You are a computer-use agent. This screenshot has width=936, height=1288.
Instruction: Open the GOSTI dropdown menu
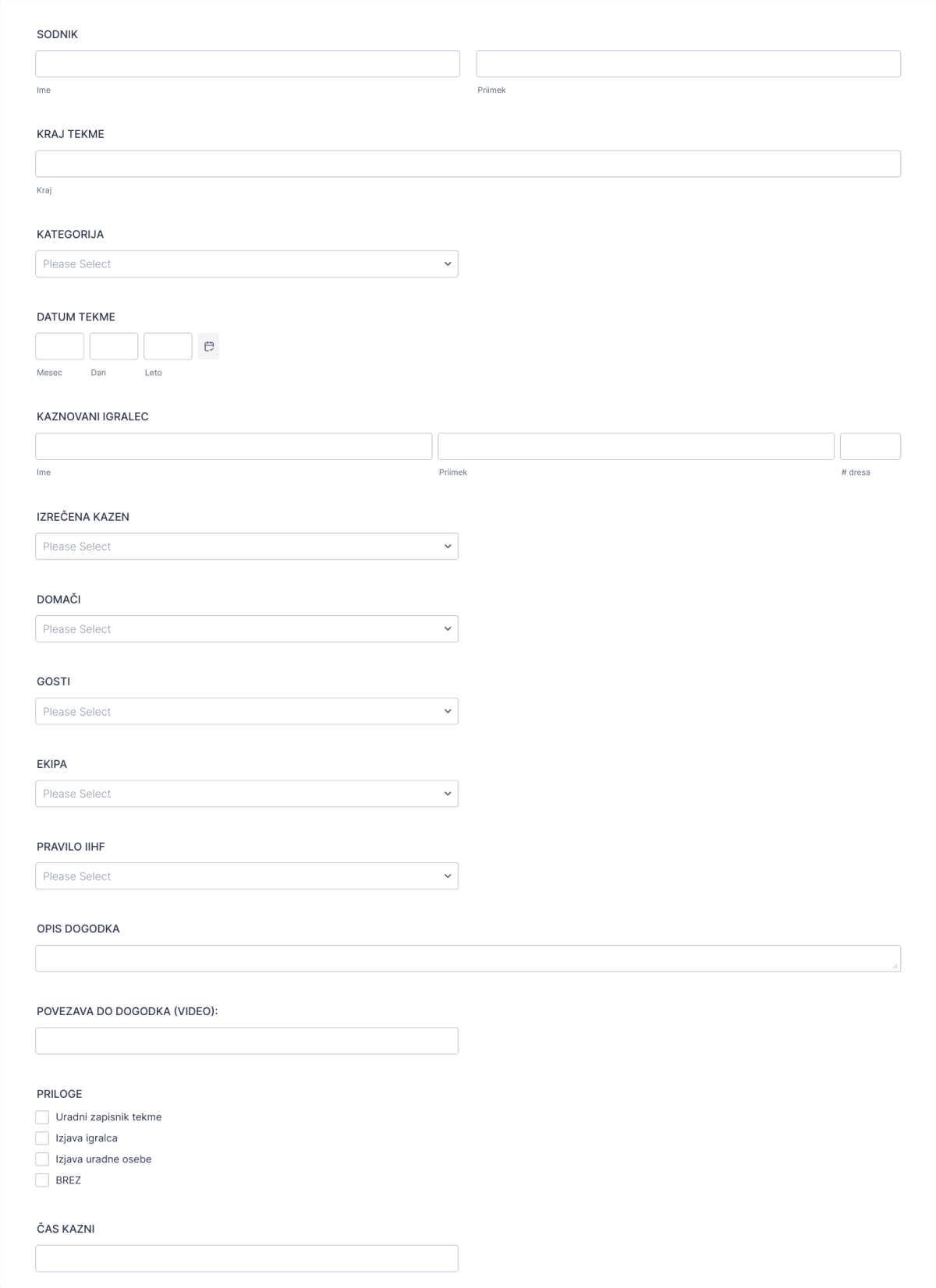click(x=246, y=711)
